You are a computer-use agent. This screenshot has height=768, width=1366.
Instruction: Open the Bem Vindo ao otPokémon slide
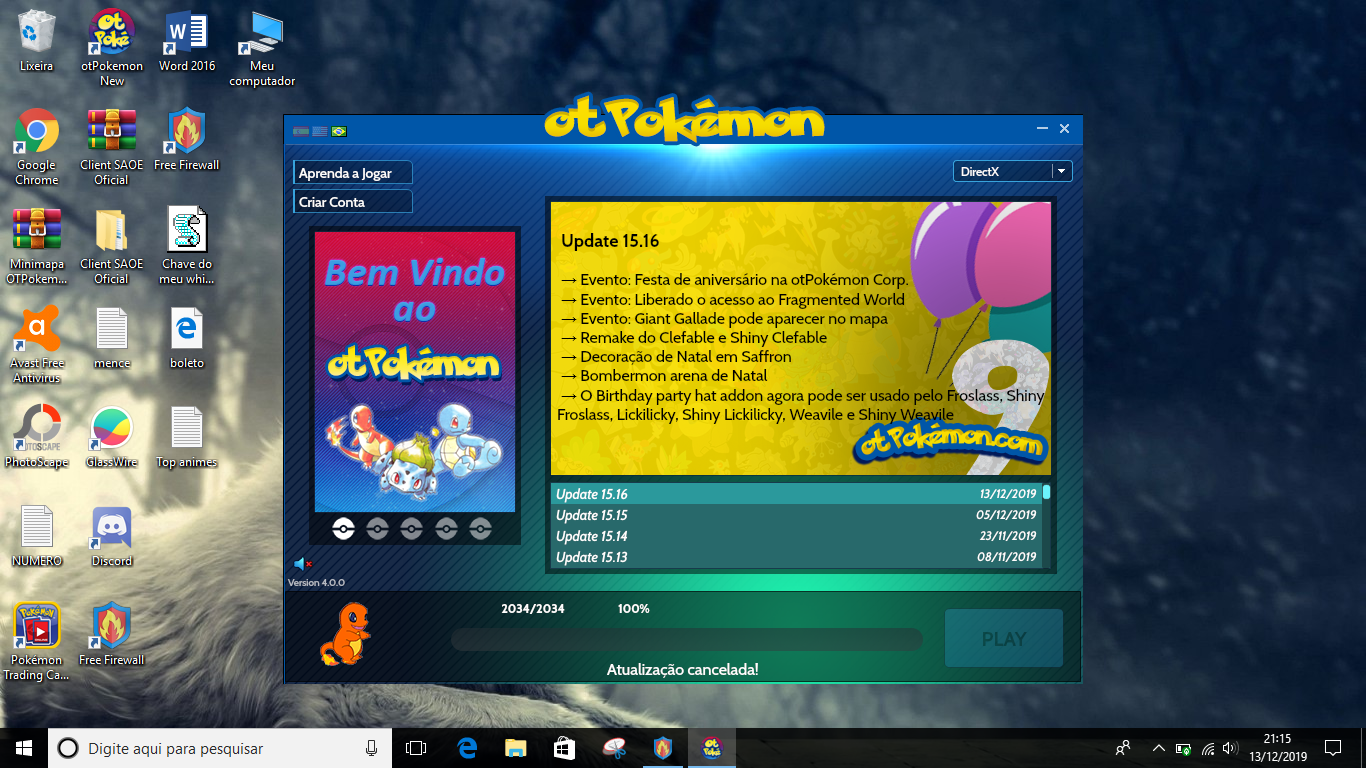point(415,372)
